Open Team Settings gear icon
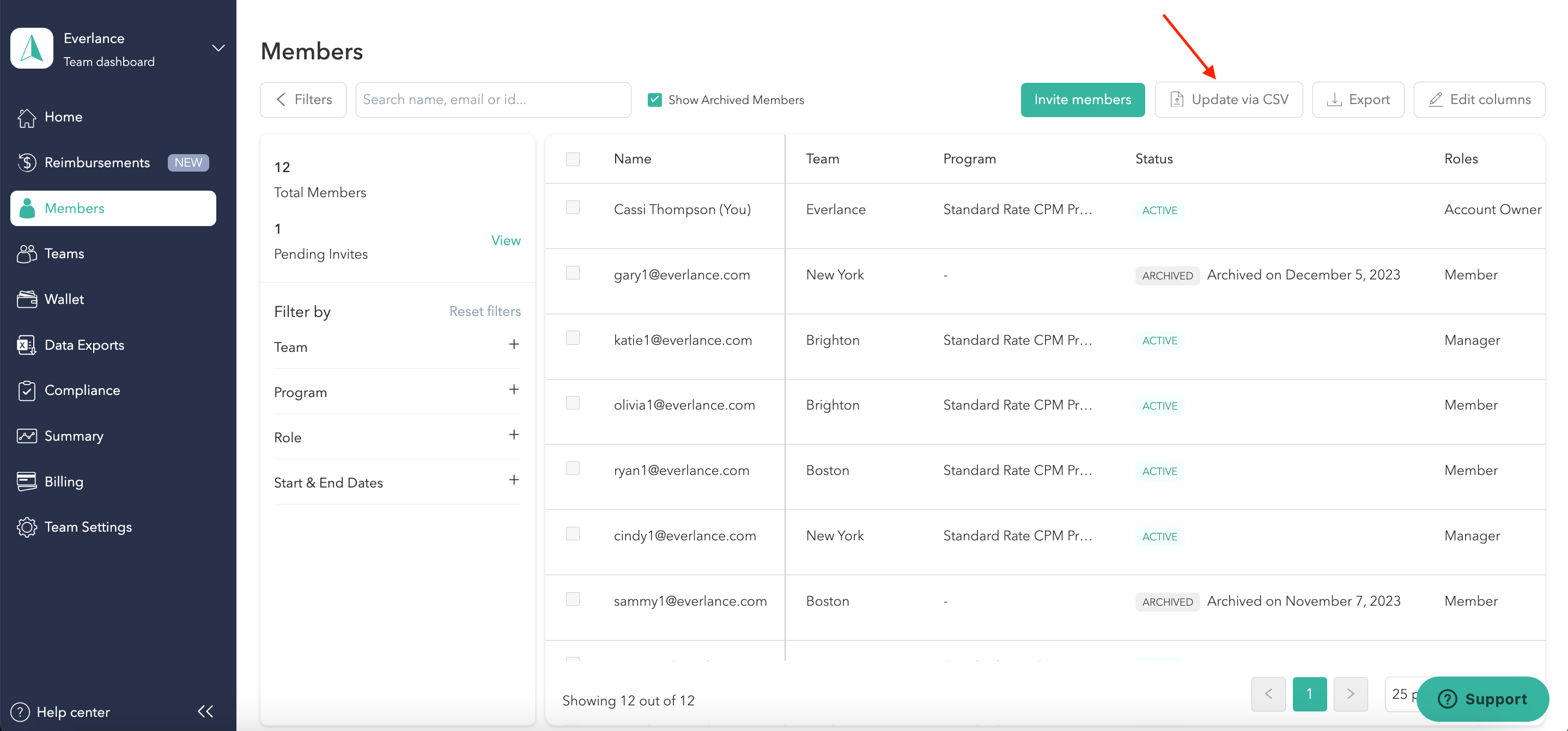The height and width of the screenshot is (731, 1568). [27, 527]
